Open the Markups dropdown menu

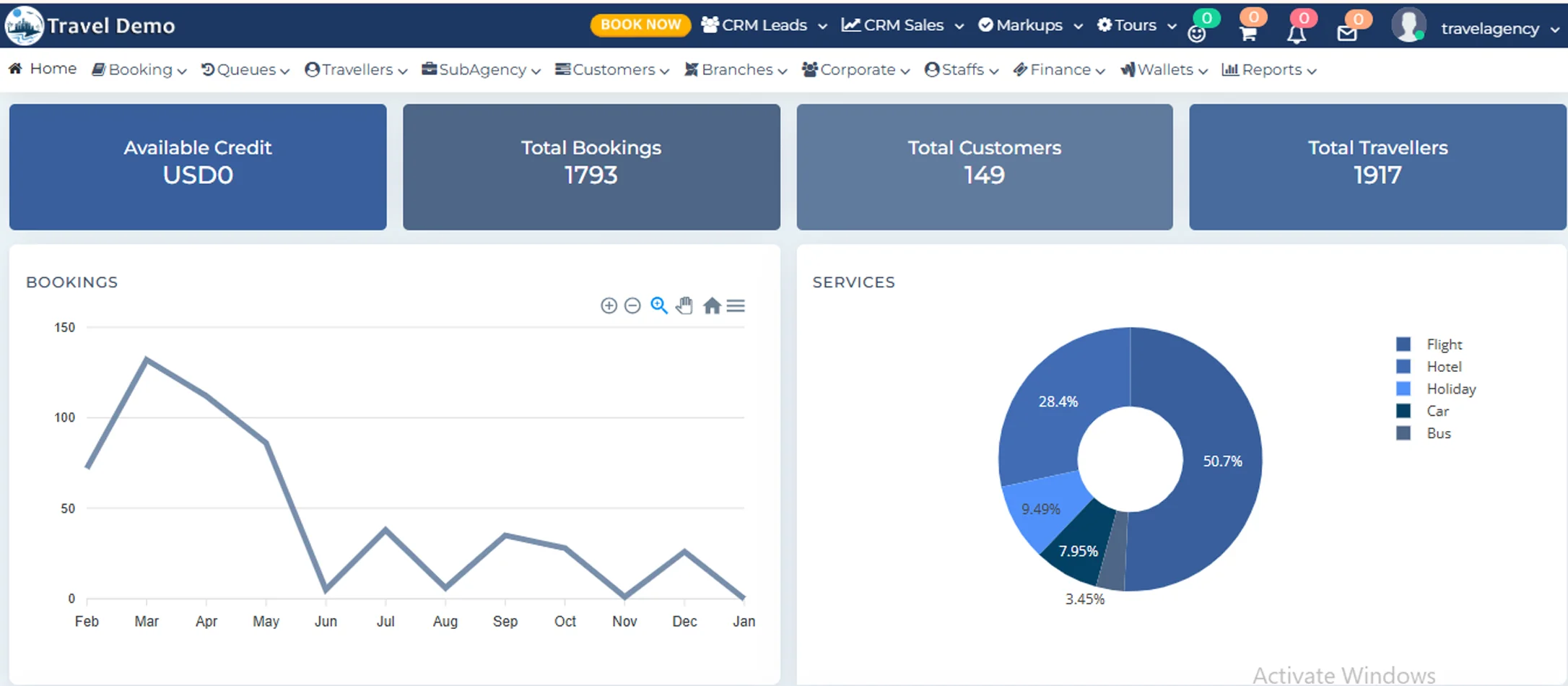(1030, 25)
